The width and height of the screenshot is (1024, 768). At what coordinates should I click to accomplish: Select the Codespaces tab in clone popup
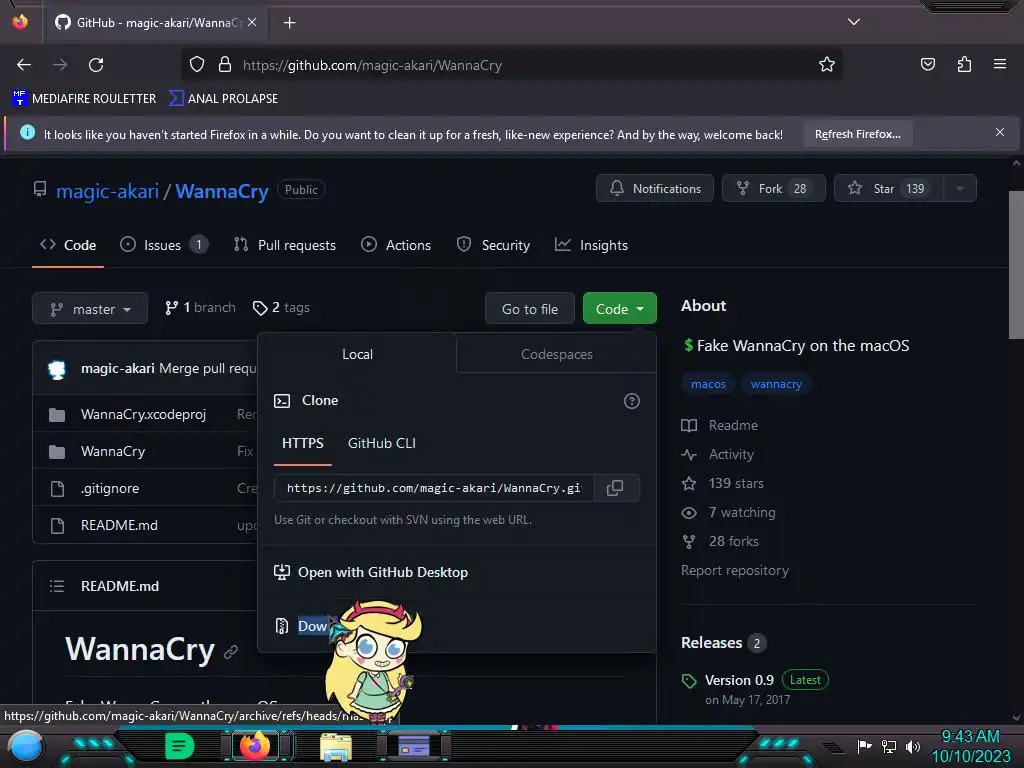[556, 354]
